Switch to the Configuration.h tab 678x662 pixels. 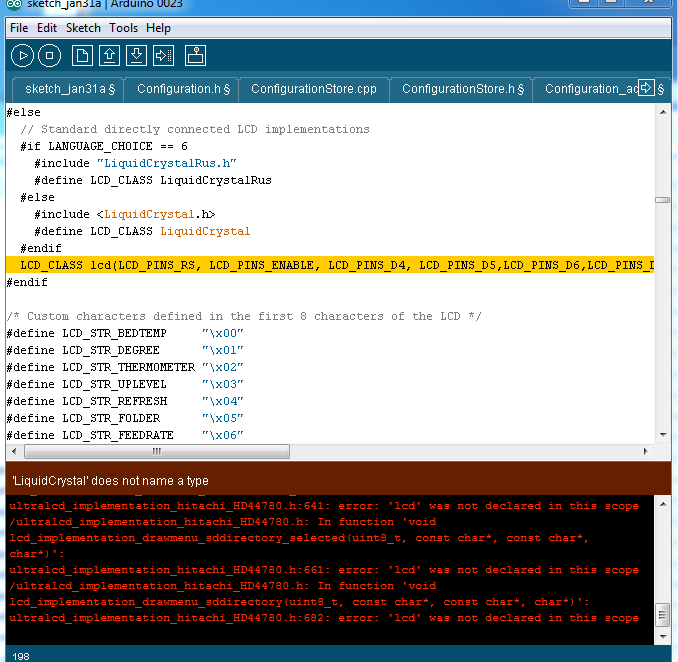183,89
